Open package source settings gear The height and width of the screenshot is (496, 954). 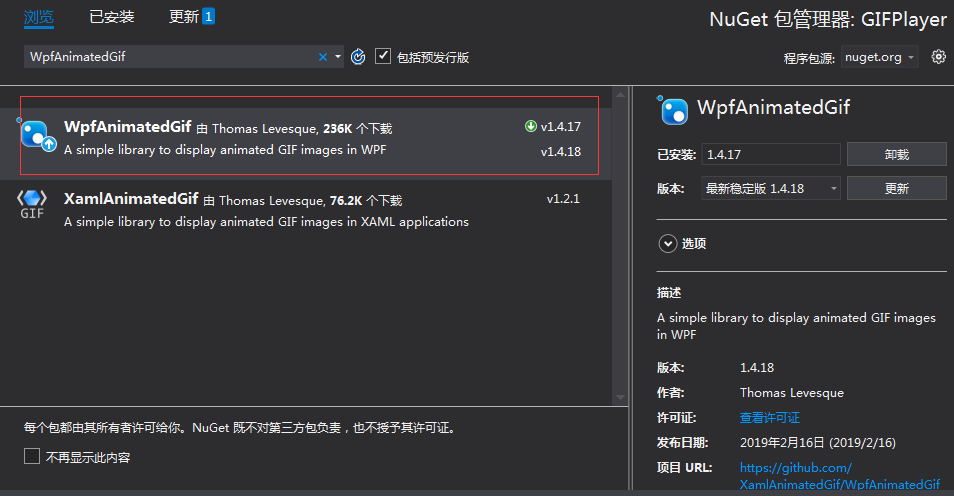point(939,57)
